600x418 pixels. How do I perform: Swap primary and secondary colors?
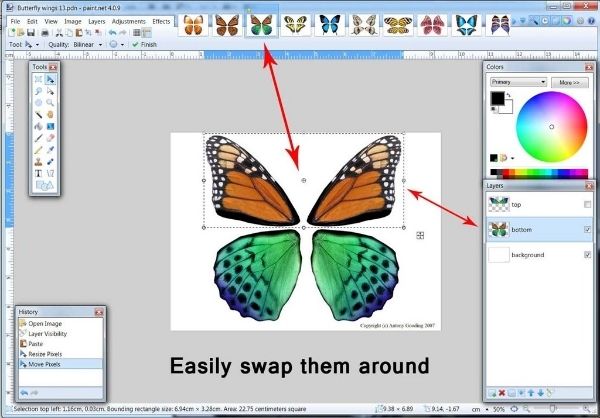pos(509,95)
